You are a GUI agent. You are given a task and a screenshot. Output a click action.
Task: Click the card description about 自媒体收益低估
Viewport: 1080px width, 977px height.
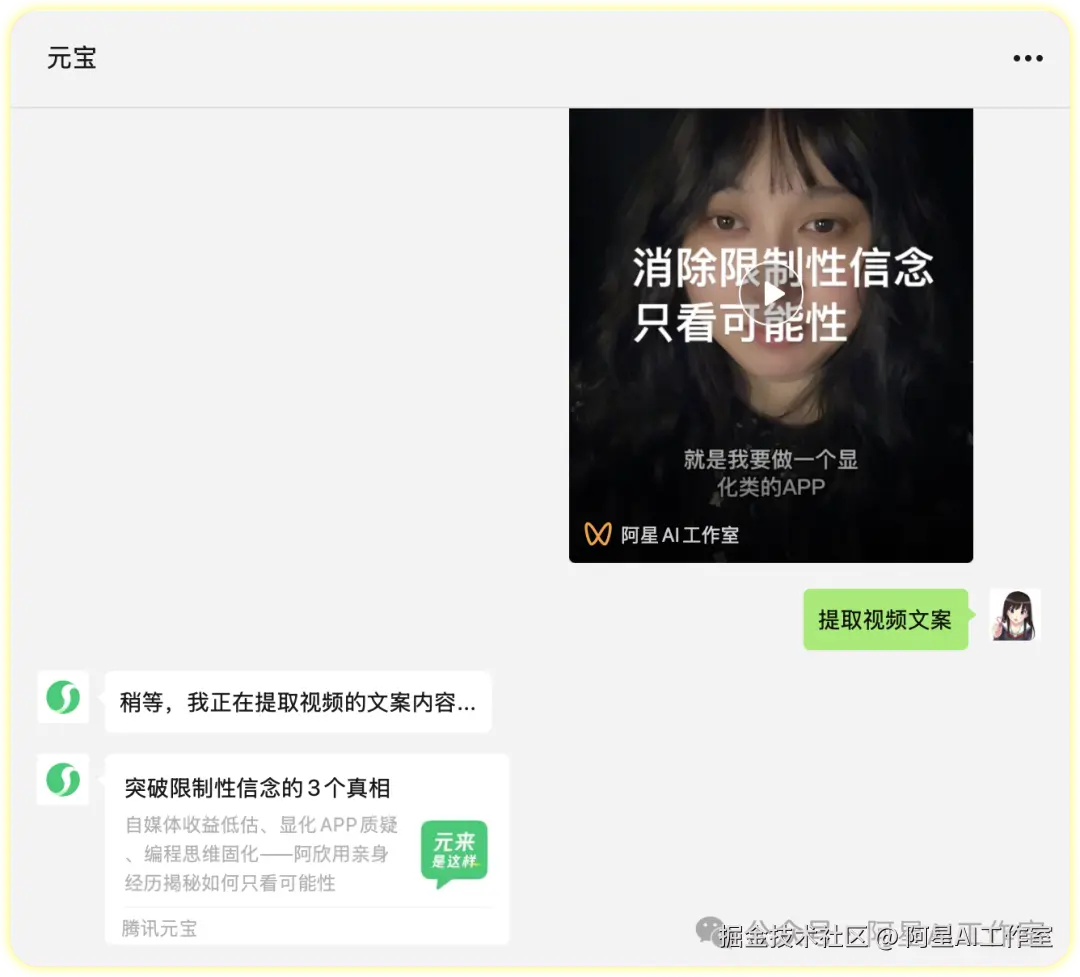262,853
